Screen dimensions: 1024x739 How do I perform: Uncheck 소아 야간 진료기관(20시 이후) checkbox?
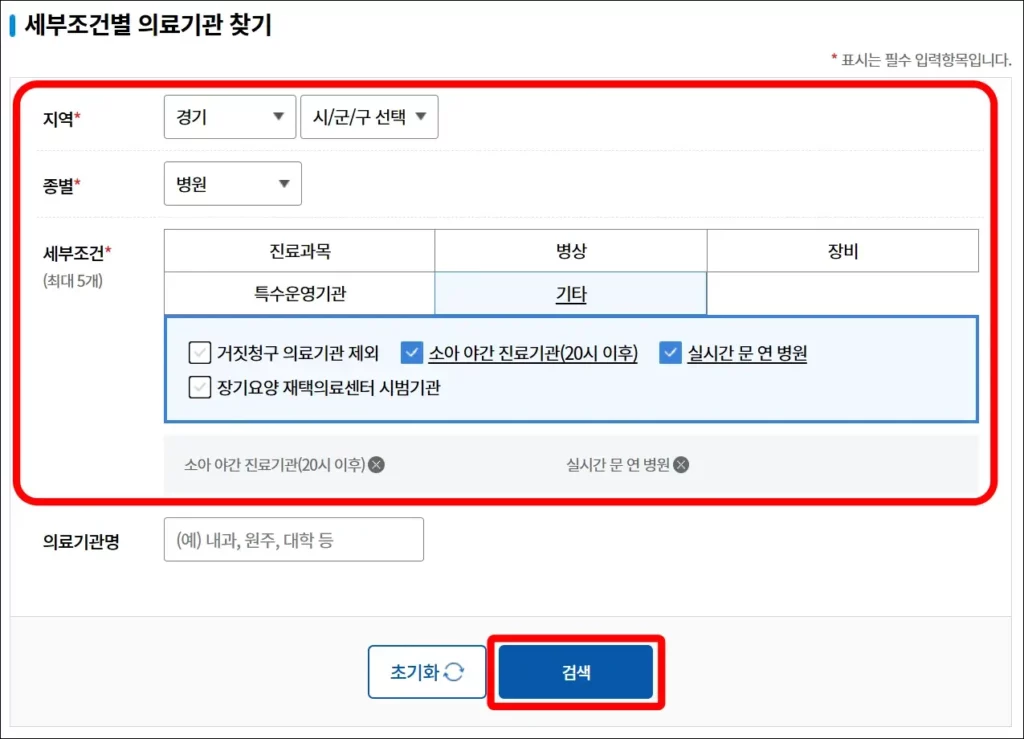[x=411, y=353]
